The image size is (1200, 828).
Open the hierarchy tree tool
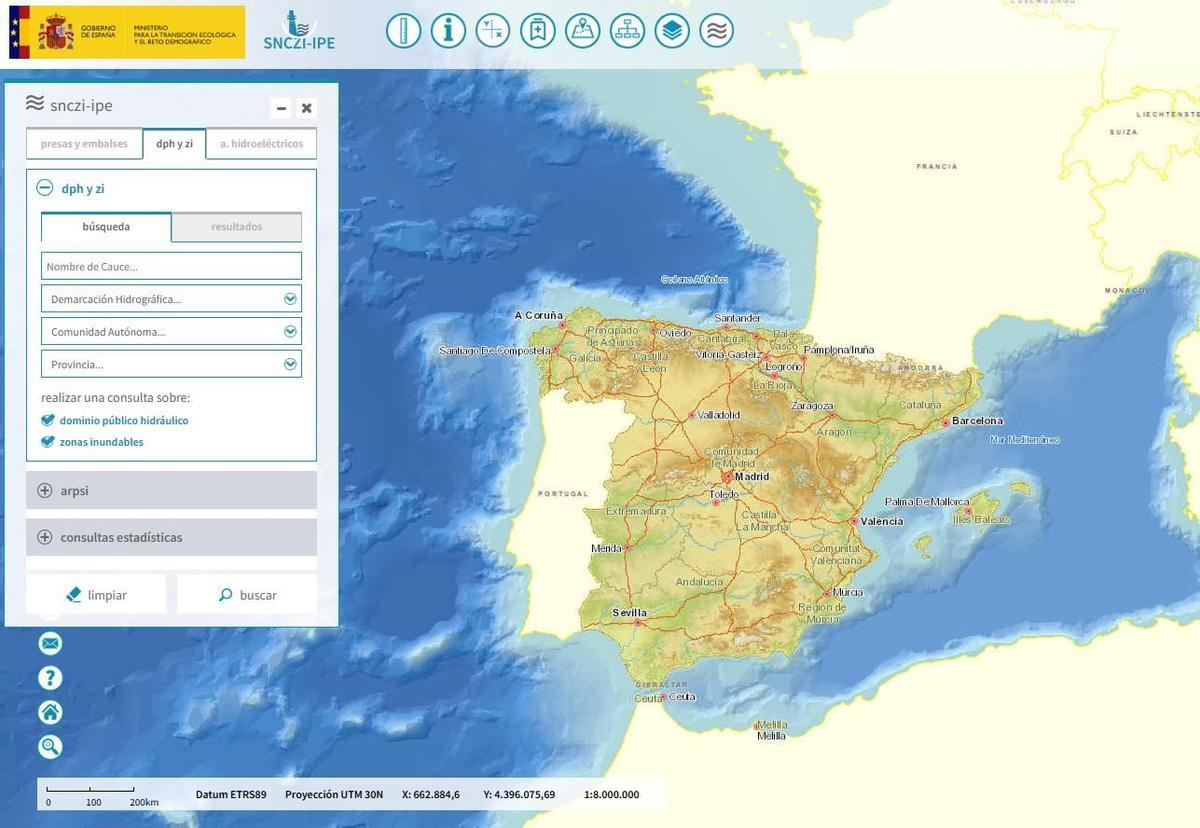[x=627, y=30]
